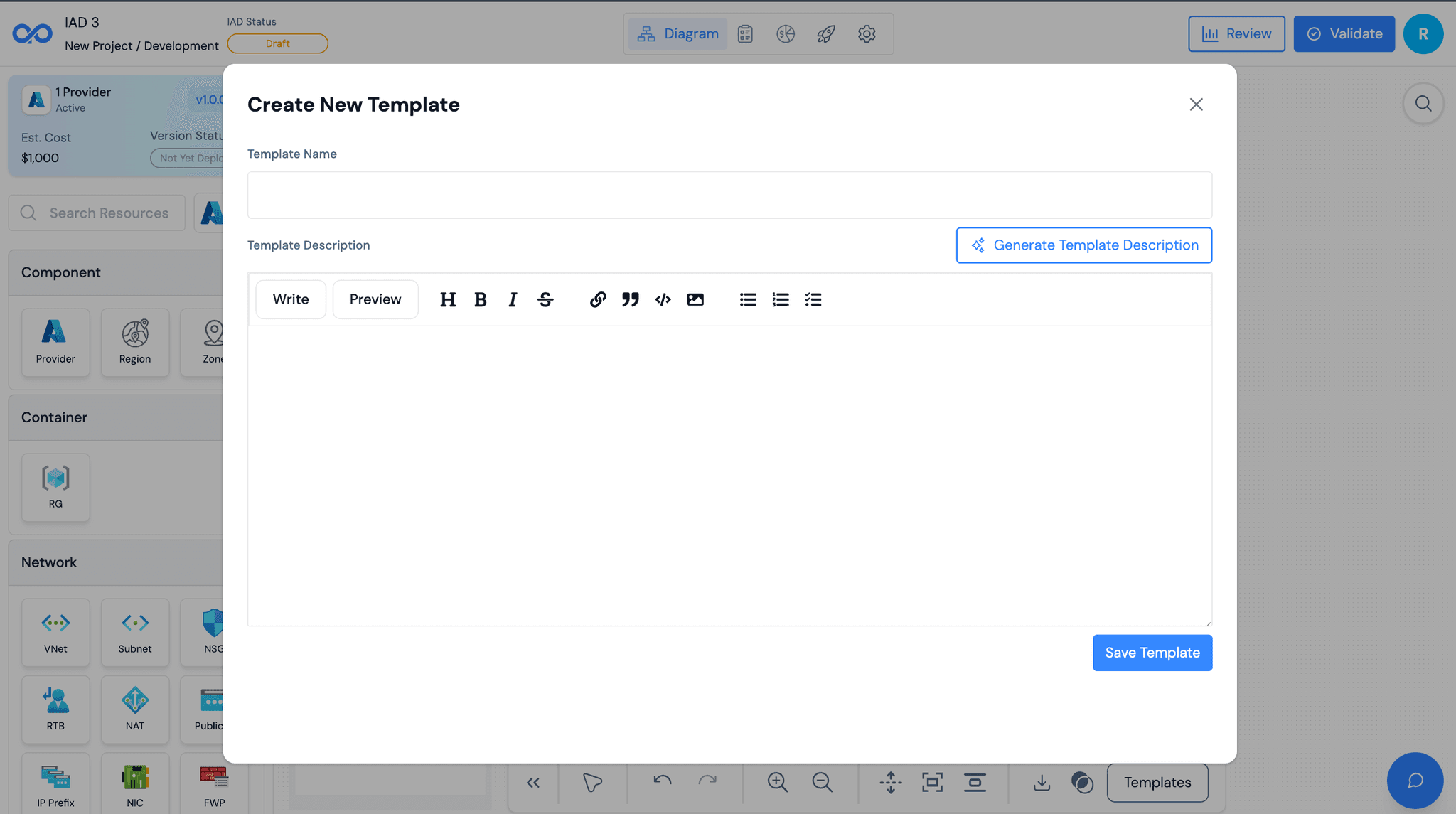
Task: Collapse the bottom toolbar with double chevrons
Action: 533,782
